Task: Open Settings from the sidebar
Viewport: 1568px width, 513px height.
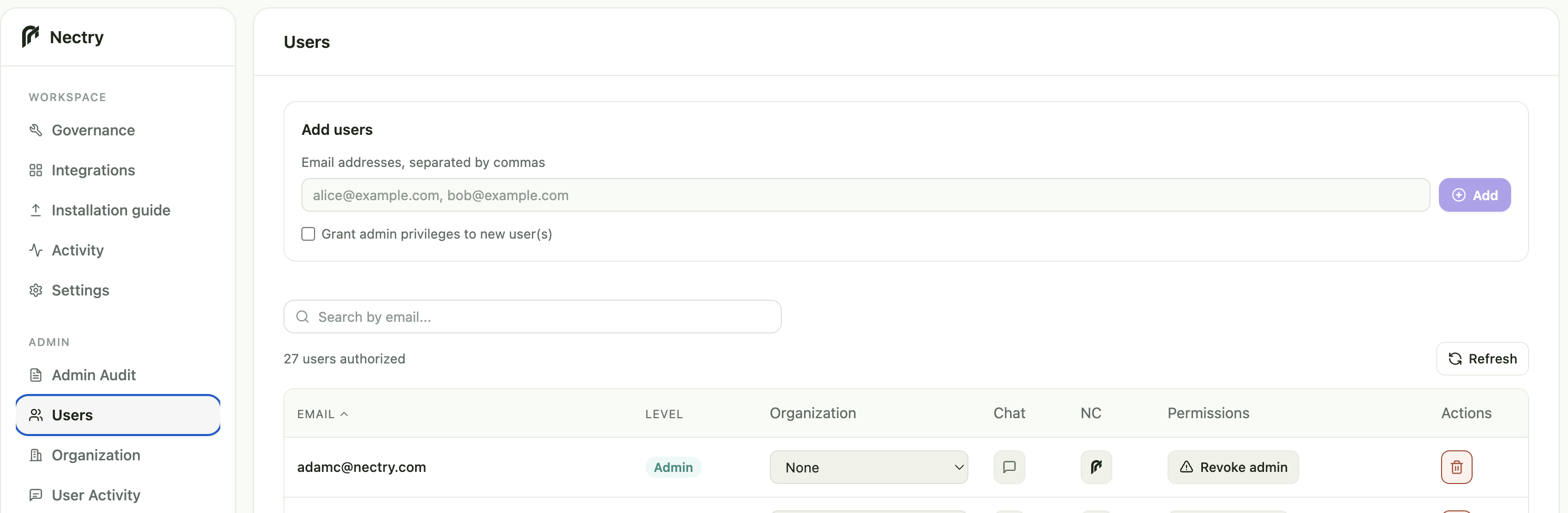Action: (x=118, y=291)
